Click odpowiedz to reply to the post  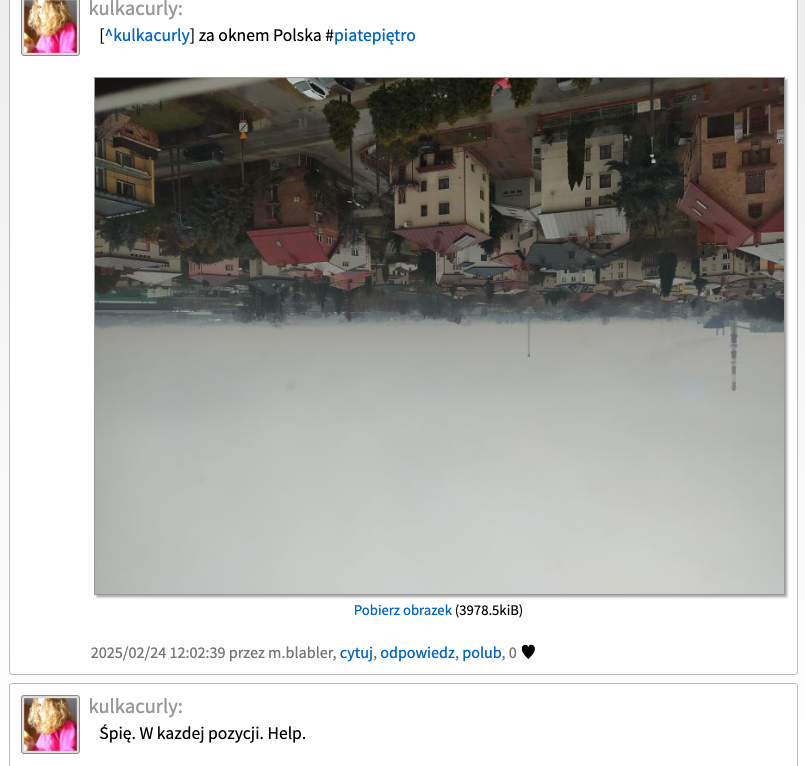(417, 653)
